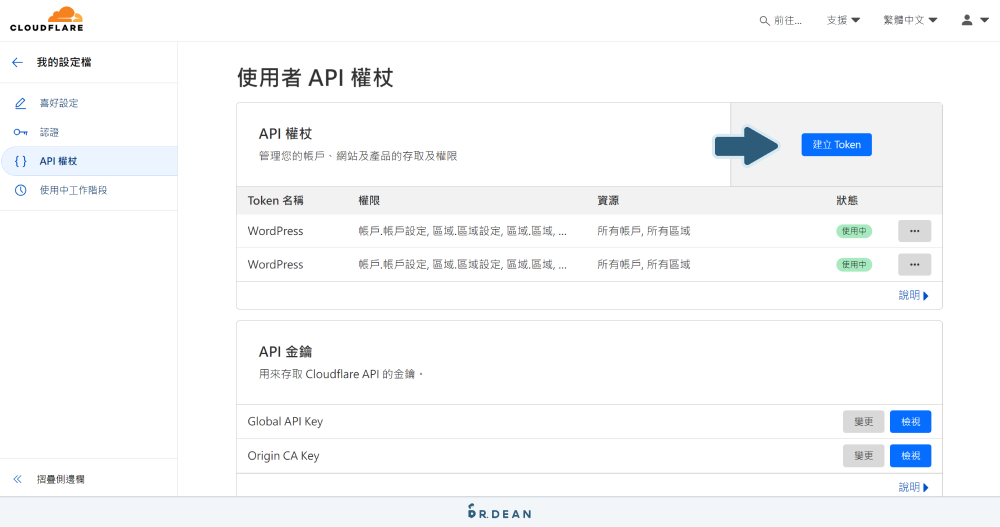Select 使用中工作階段 in the sidebar menu
The width and height of the screenshot is (1000, 527).
(x=73, y=190)
